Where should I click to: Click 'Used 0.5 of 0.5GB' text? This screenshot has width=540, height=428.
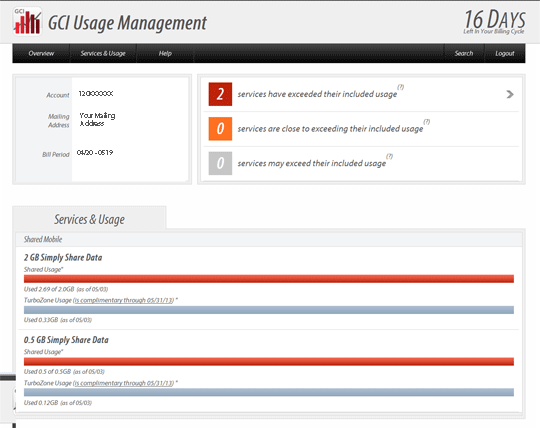pyautogui.click(x=47, y=372)
